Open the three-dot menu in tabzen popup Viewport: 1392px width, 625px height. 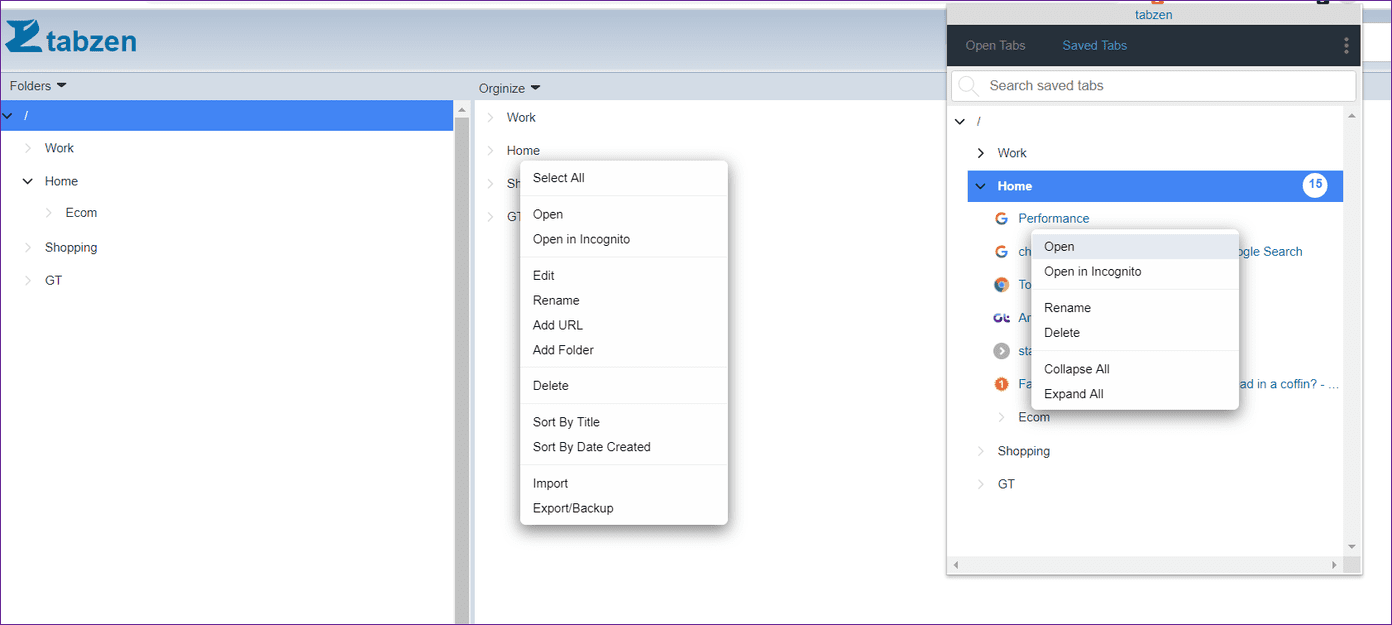(x=1346, y=45)
